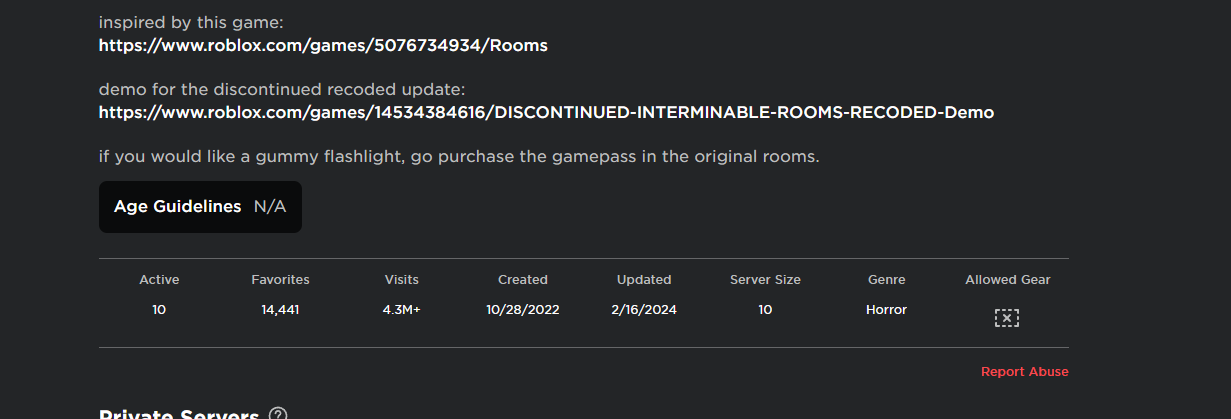1231x419 pixels.
Task: Click the Private Servers help question mark icon
Action: (x=278, y=414)
